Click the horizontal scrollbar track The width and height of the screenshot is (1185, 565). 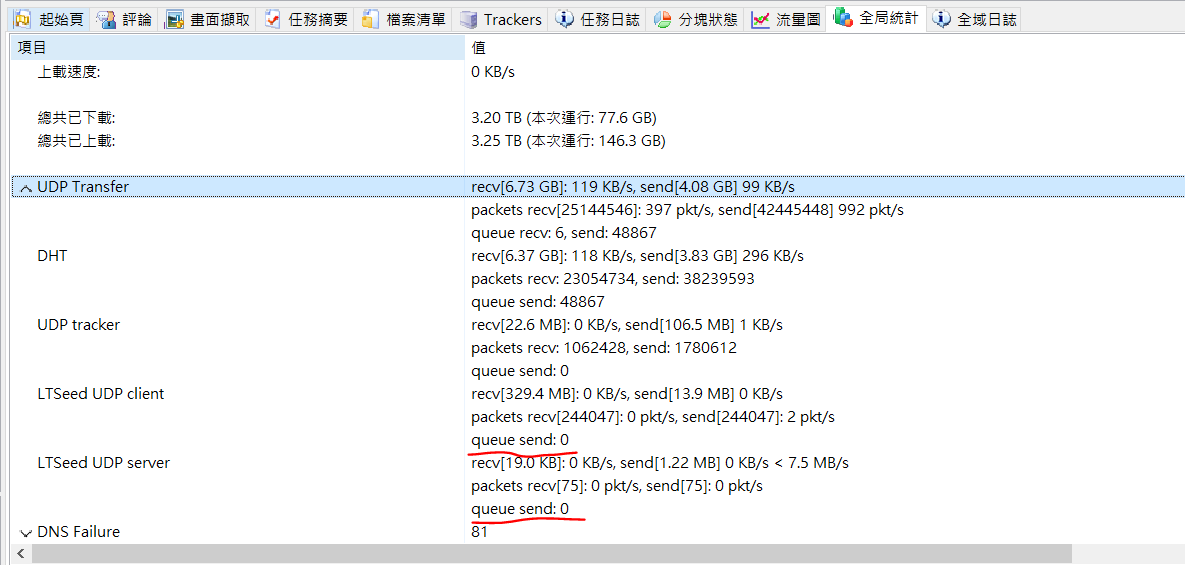click(607, 554)
